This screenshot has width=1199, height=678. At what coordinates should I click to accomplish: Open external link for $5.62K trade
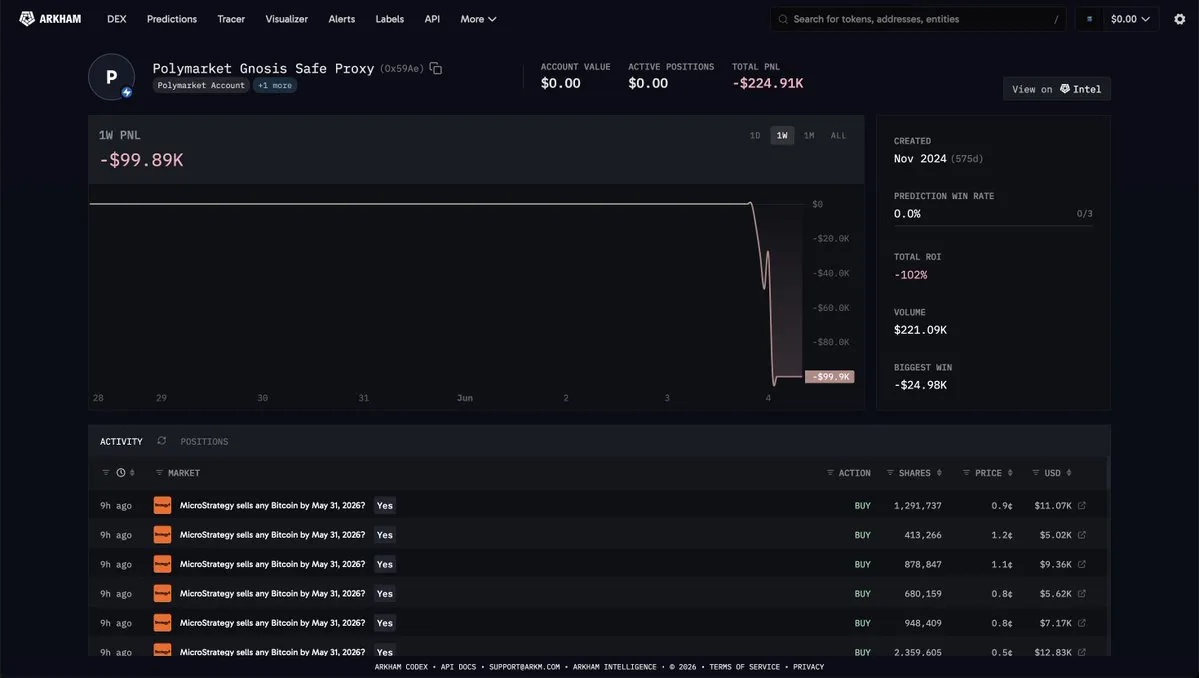[1081, 593]
